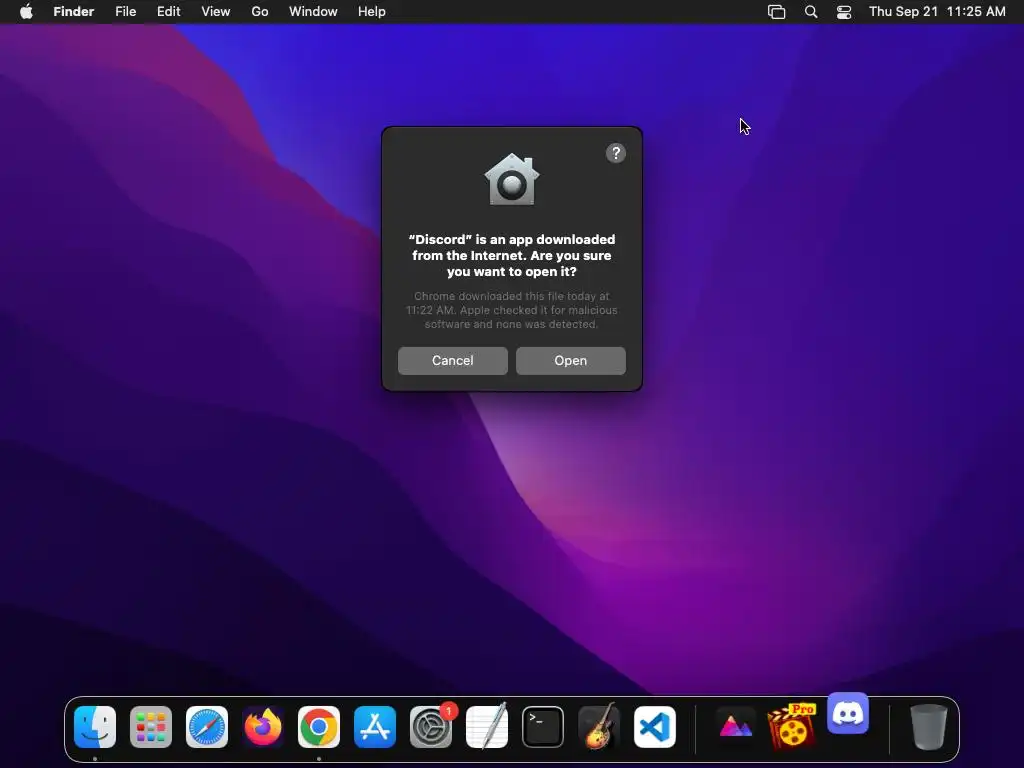Open the File menu
The width and height of the screenshot is (1024, 768).
click(125, 11)
